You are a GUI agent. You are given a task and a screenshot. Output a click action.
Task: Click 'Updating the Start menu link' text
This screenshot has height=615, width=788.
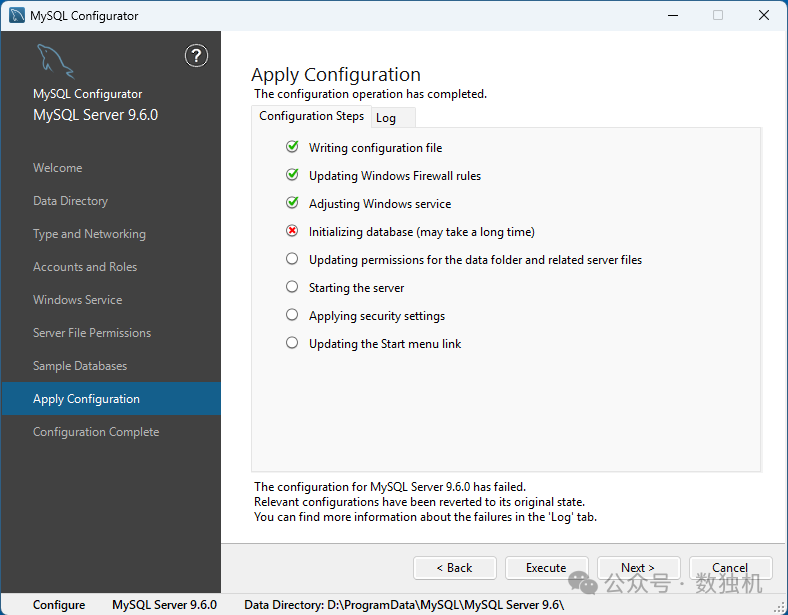click(x=385, y=344)
